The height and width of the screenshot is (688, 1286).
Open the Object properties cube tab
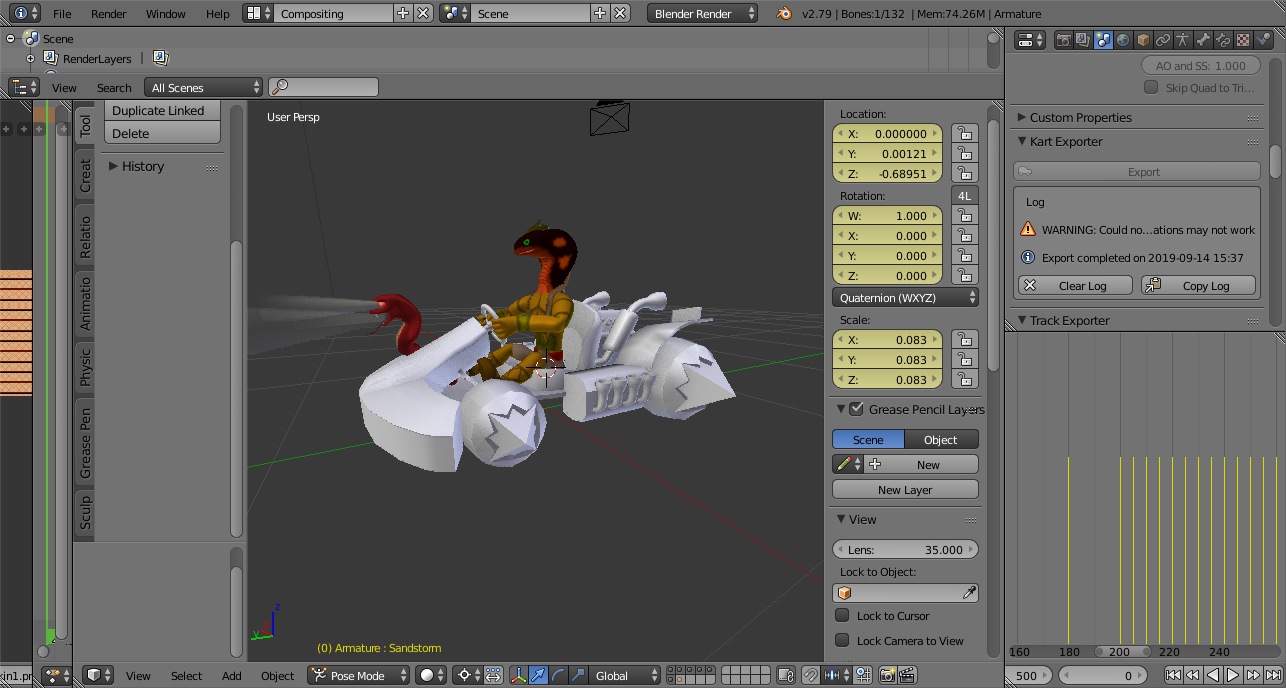tap(1143, 40)
